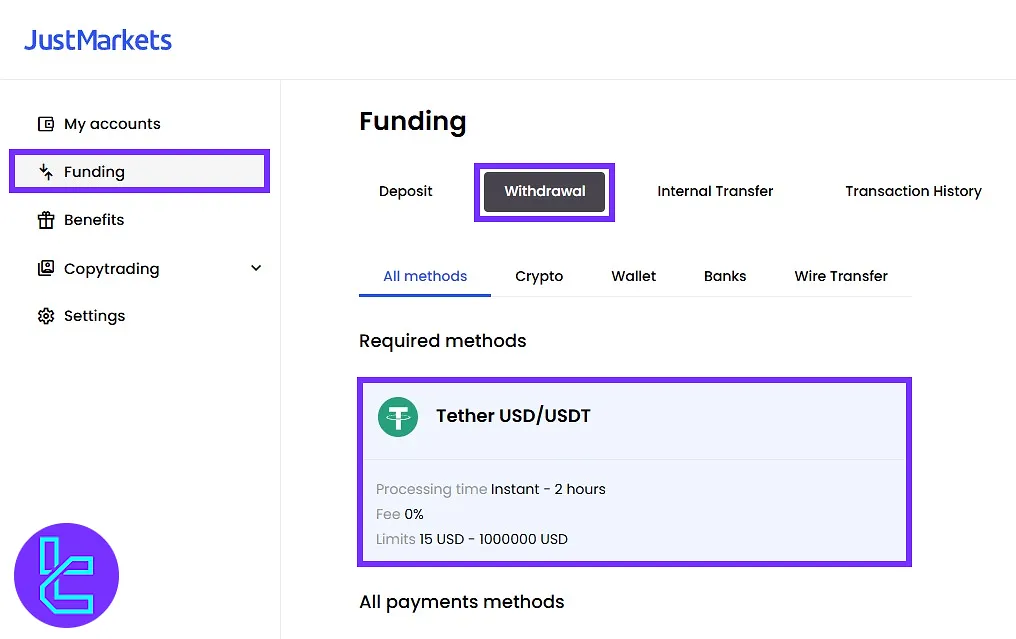
Task: Expand the Copytrading chevron
Action: point(256,268)
